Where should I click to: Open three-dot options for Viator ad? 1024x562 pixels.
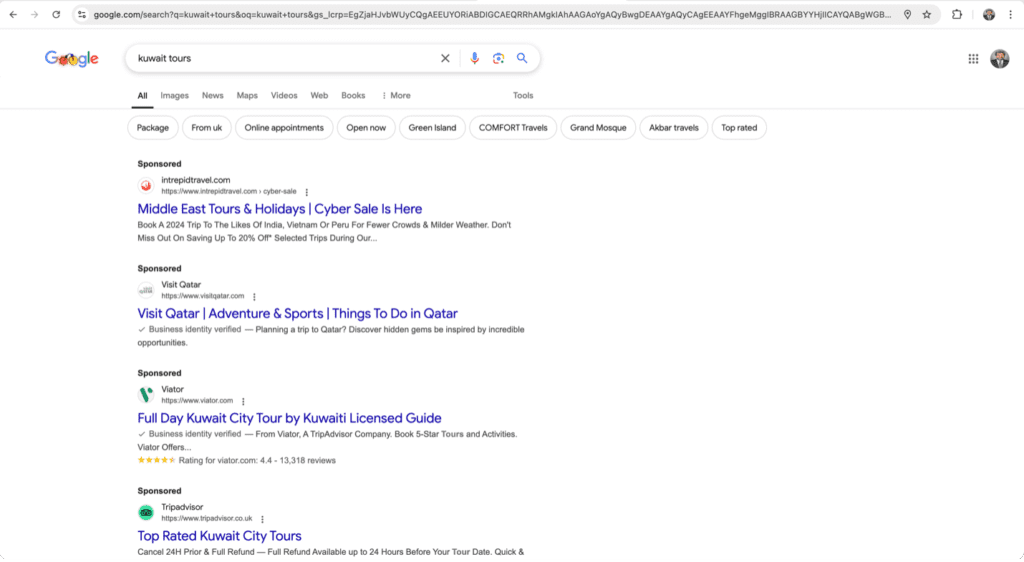pyautogui.click(x=243, y=401)
